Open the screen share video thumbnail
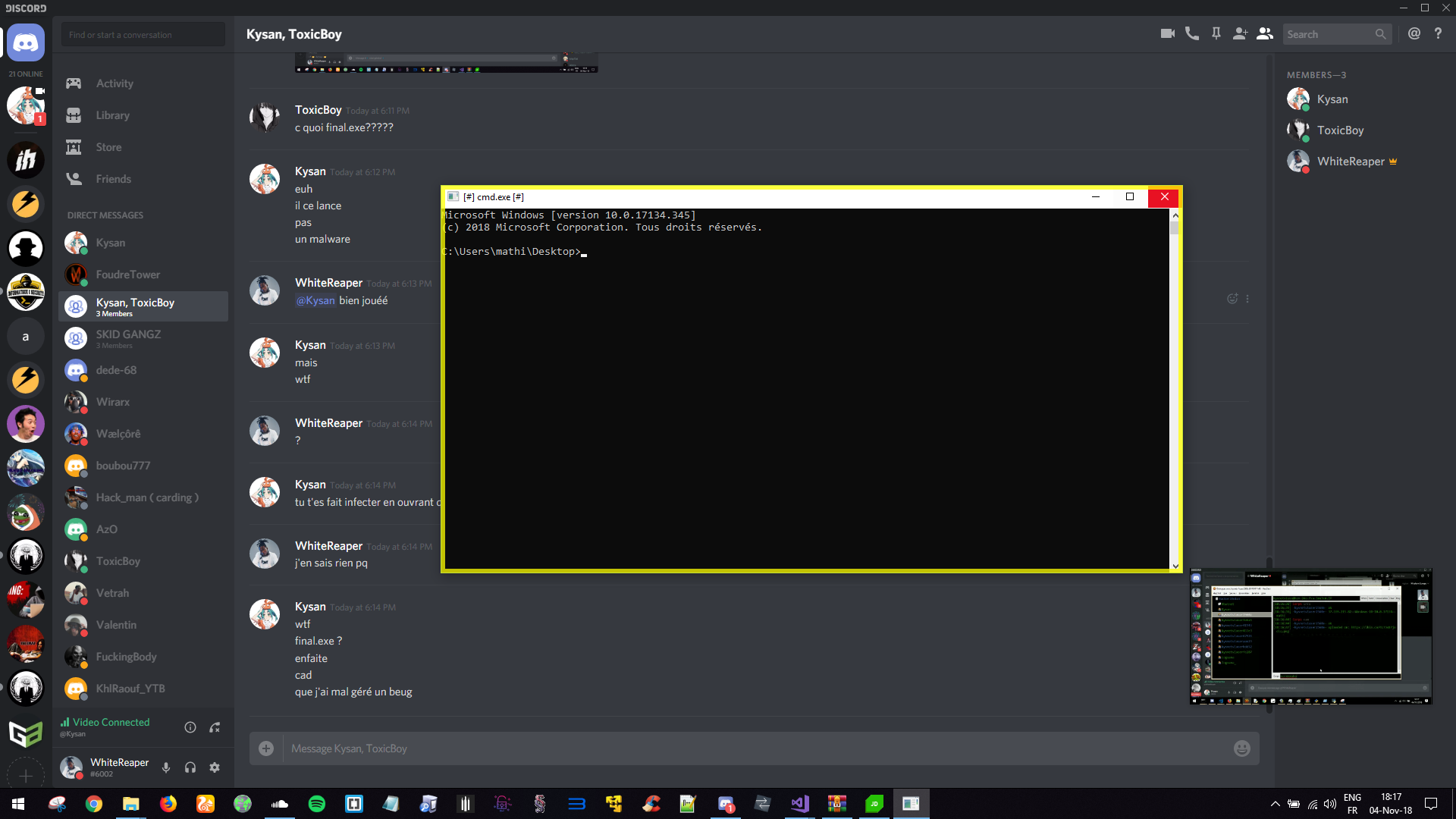The height and width of the screenshot is (819, 1456). (x=1310, y=636)
